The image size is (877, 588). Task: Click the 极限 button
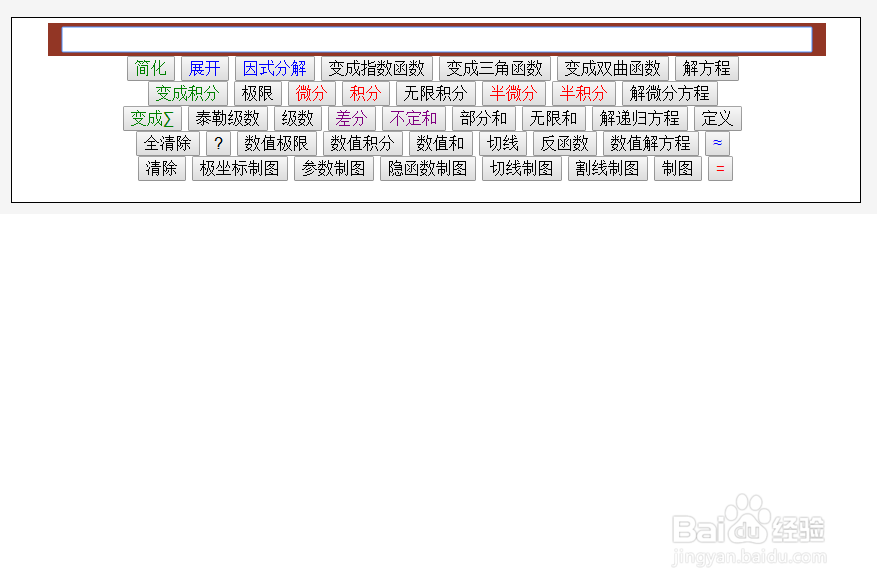(x=257, y=93)
